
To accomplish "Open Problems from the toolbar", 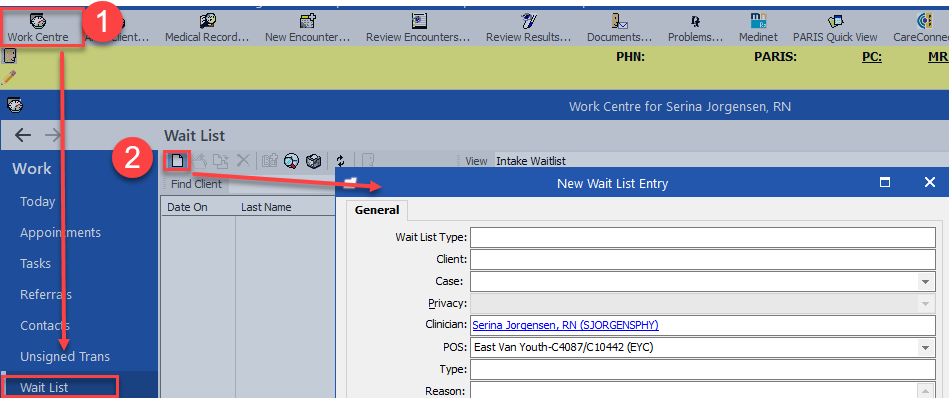I will (x=695, y=28).
